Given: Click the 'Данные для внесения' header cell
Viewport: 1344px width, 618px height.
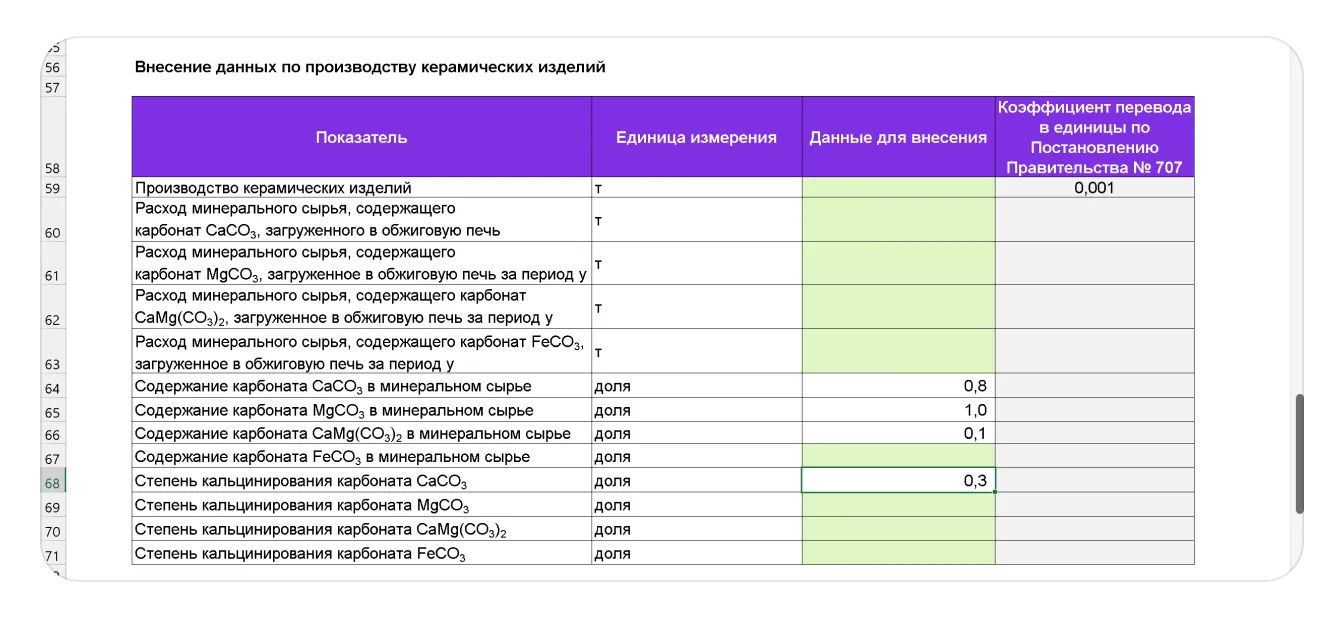Looking at the screenshot, I should coord(898,137).
